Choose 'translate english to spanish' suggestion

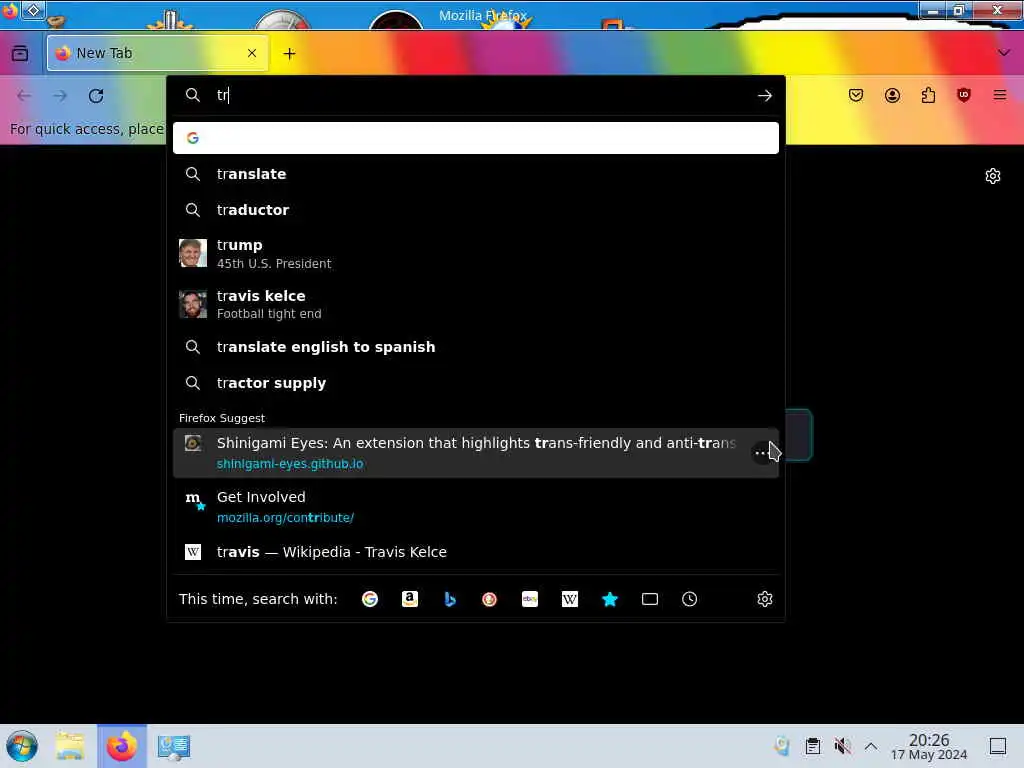475,347
